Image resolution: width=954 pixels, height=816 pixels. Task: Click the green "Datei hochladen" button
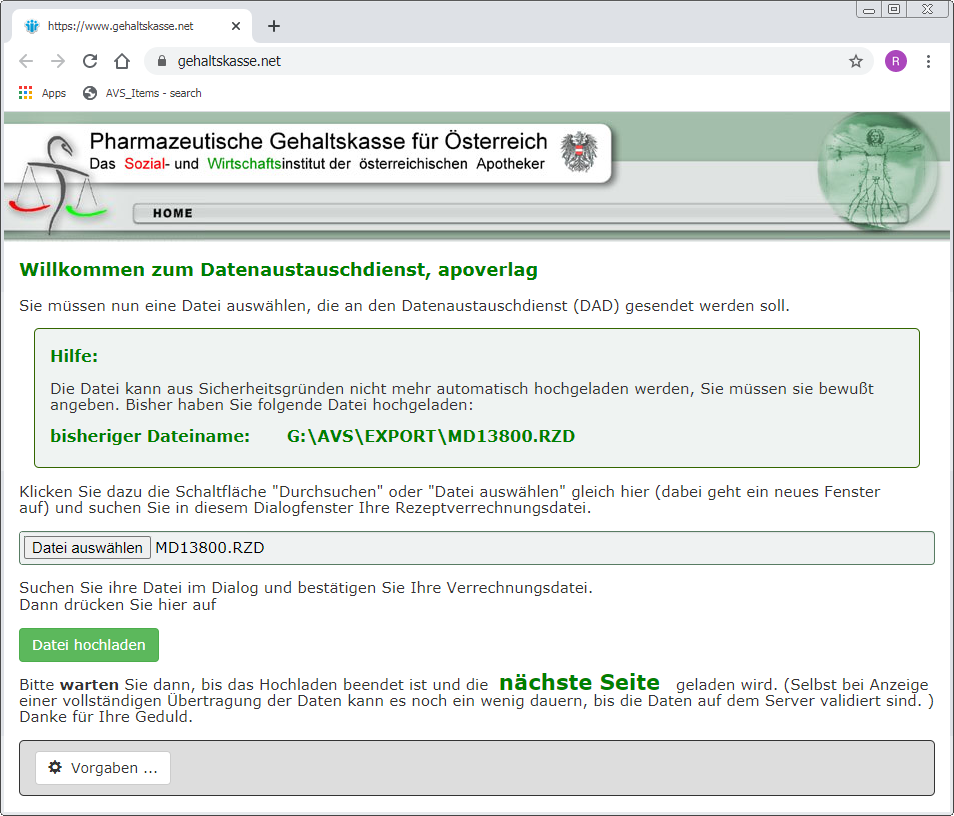[x=89, y=645]
